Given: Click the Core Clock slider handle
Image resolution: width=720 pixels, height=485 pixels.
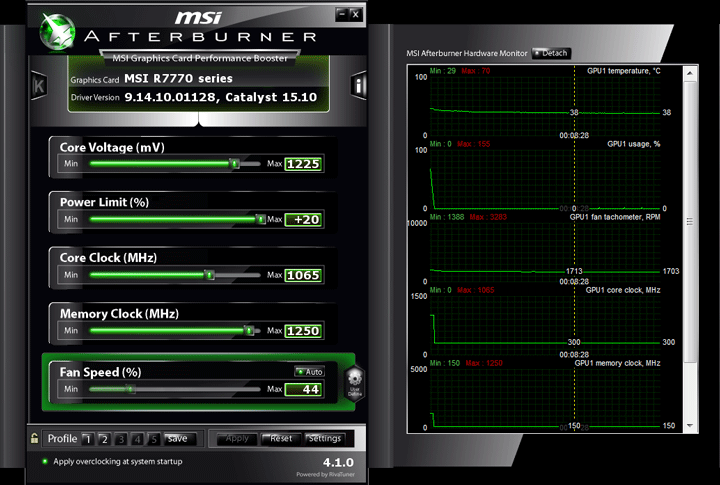Looking at the screenshot, I should click(209, 275).
